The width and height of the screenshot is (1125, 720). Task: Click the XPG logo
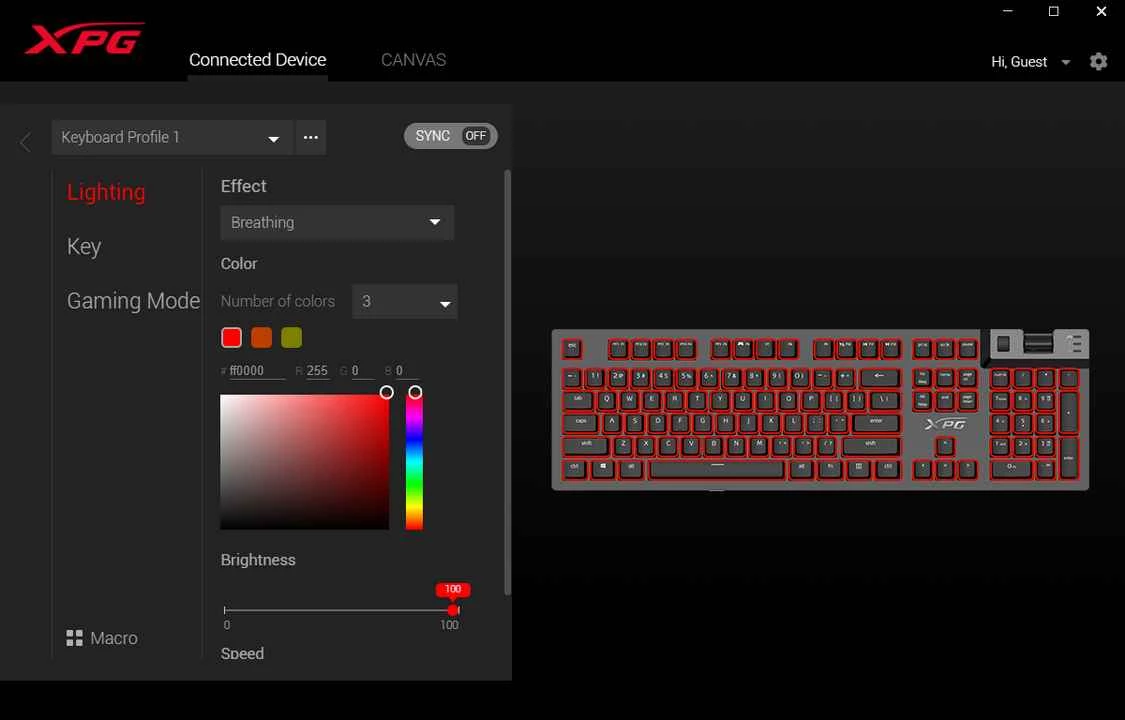pyautogui.click(x=85, y=39)
